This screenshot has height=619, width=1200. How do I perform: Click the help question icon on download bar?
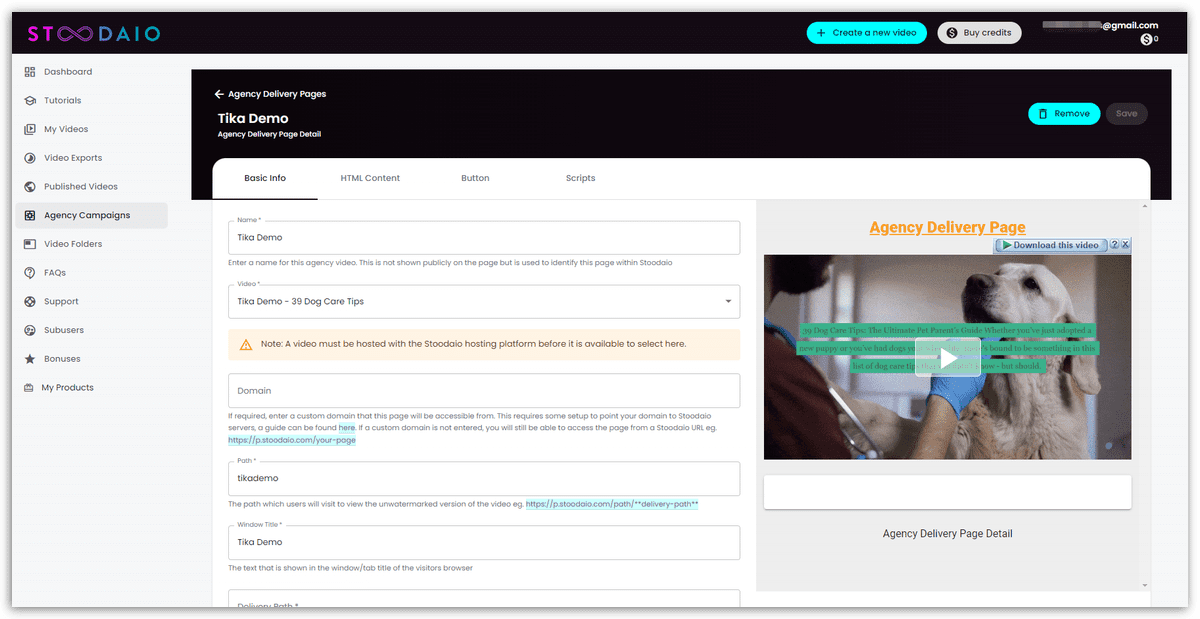(1114, 245)
